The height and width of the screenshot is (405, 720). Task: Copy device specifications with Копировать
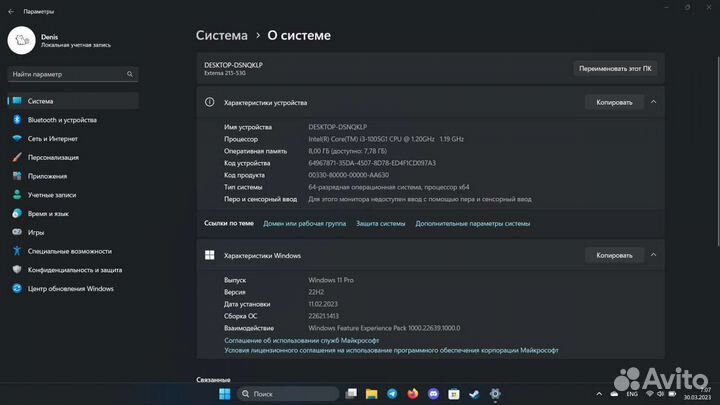click(x=614, y=102)
